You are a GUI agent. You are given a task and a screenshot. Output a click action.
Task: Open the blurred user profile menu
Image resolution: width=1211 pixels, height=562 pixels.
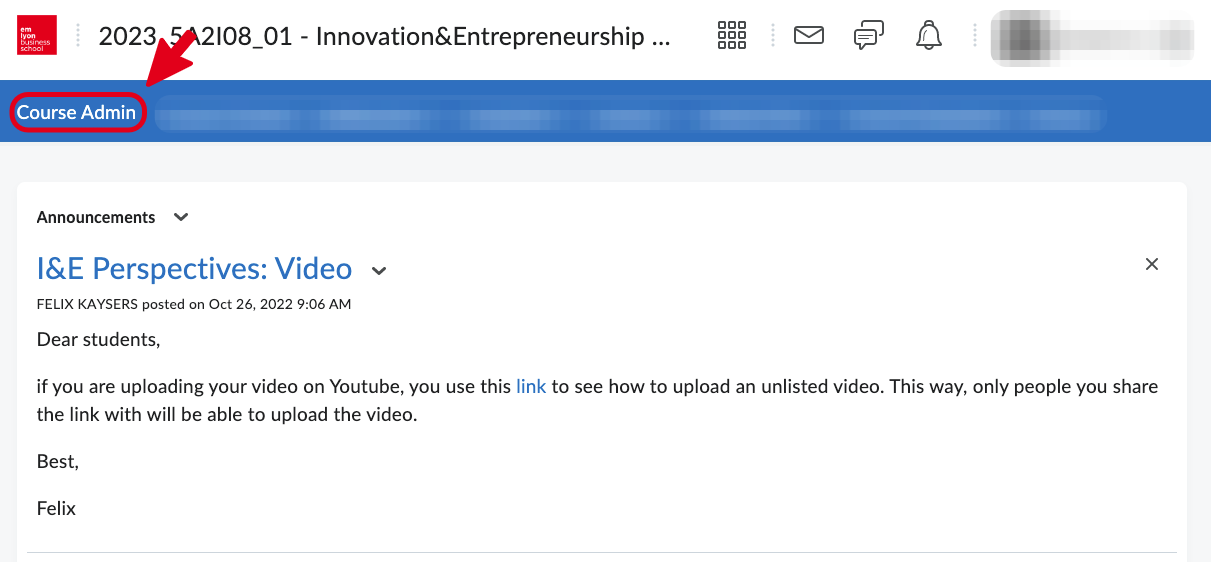click(x=1091, y=38)
